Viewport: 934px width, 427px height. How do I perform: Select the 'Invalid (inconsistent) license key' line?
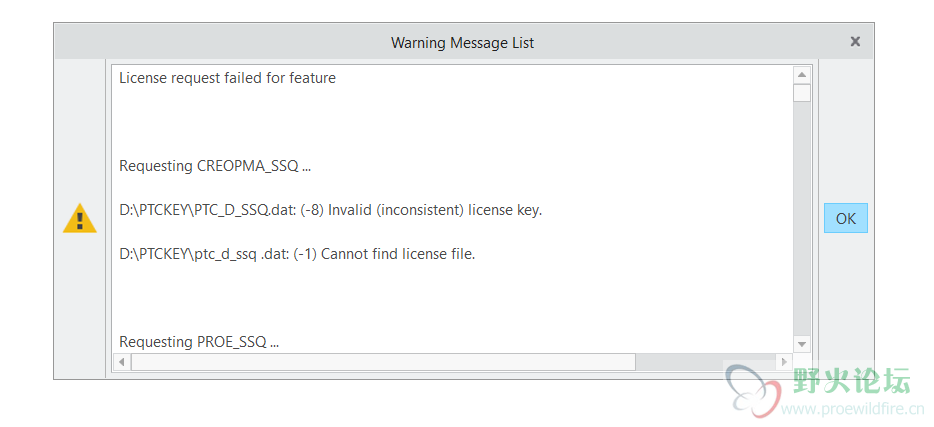[x=331, y=210]
